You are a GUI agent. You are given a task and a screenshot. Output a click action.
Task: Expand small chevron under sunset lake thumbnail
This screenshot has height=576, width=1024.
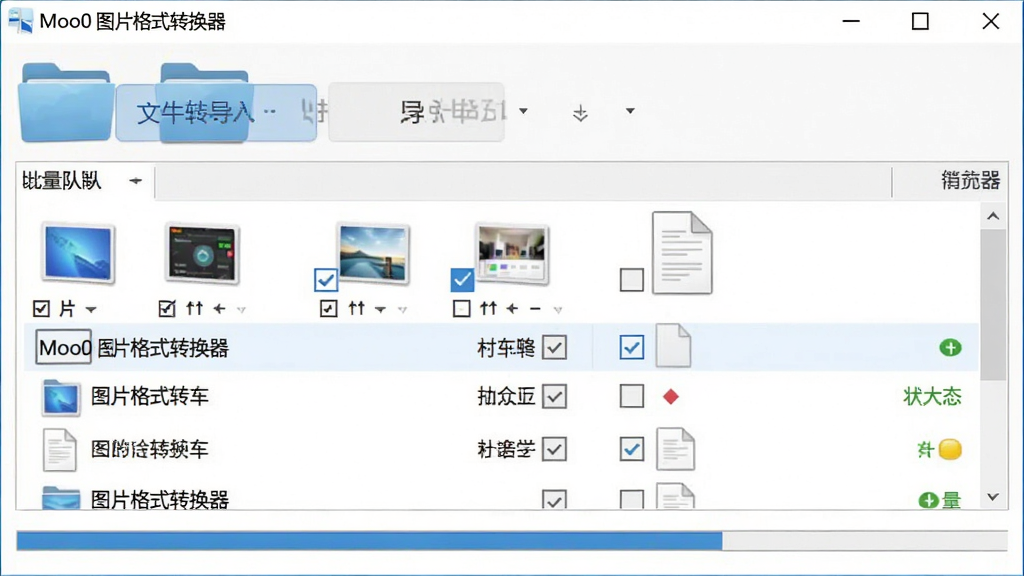click(402, 310)
